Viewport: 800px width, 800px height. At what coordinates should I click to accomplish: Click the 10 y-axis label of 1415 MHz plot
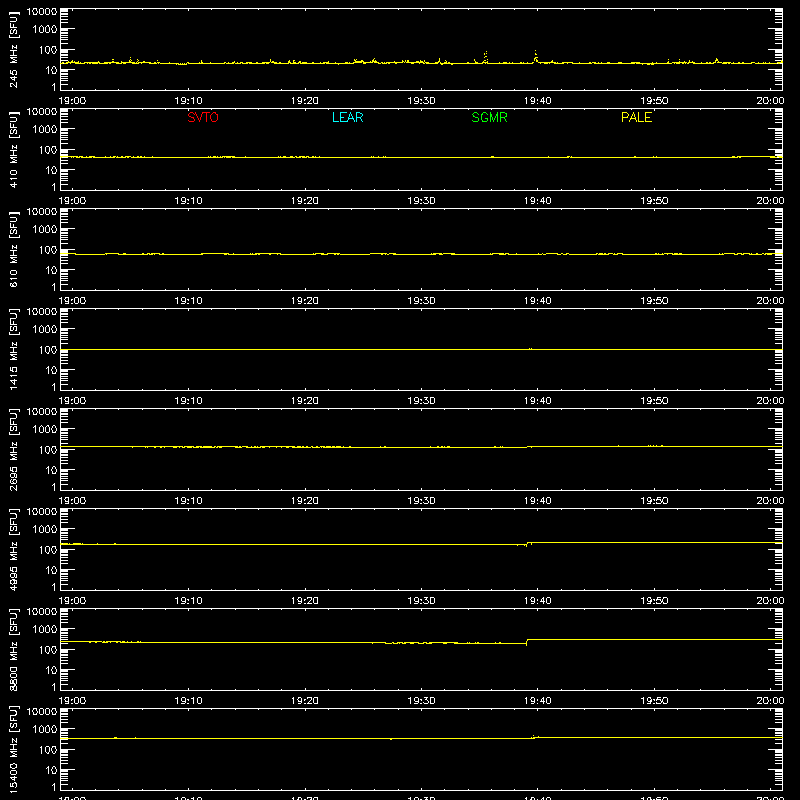(51, 370)
